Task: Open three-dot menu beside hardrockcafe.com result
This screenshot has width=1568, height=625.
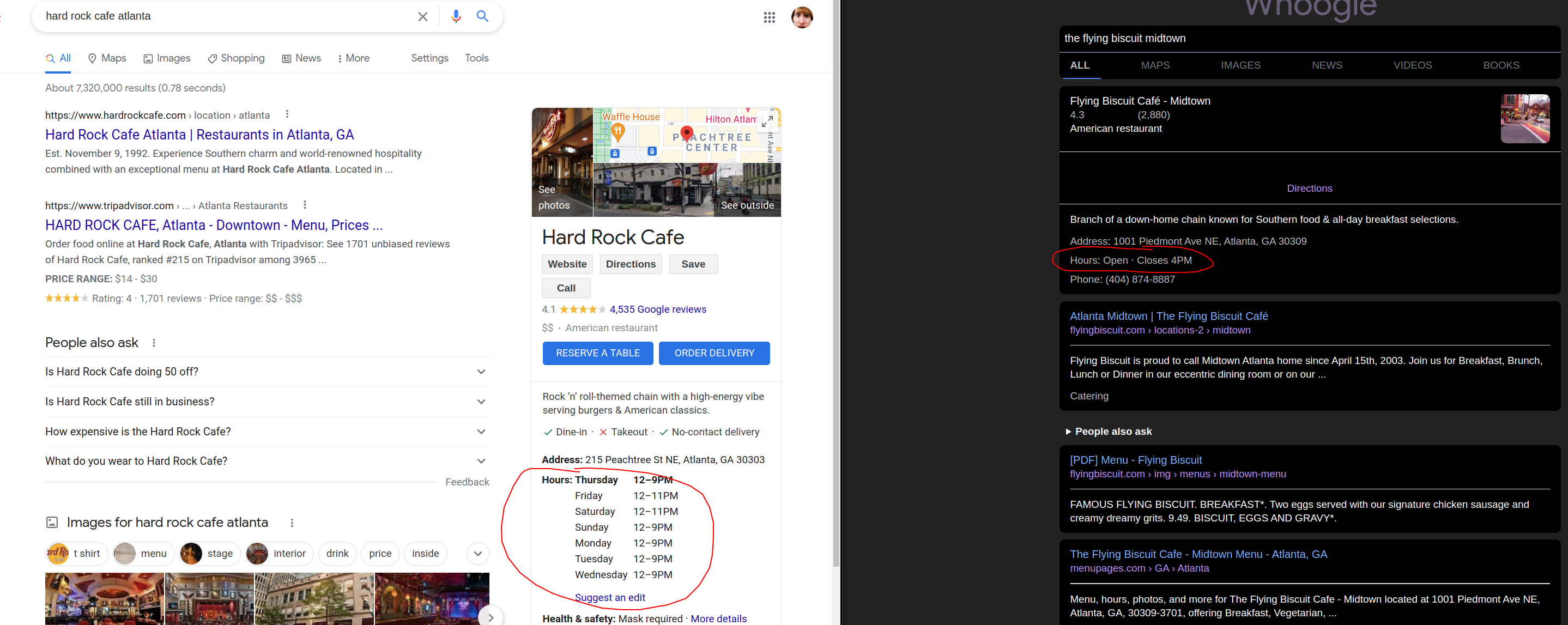Action: (x=287, y=114)
